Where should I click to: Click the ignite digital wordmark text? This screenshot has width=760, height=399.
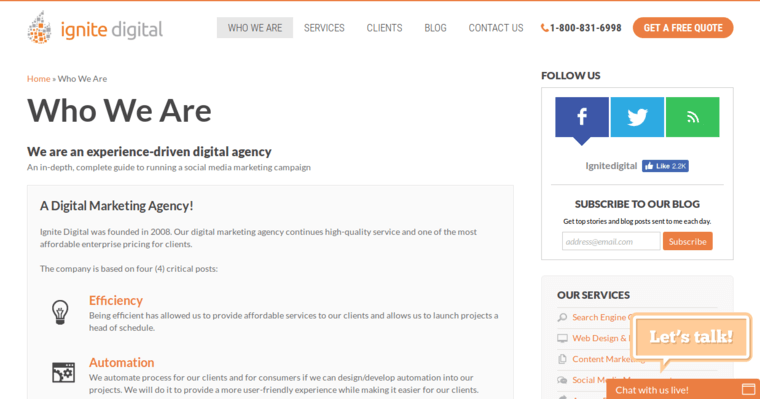click(111, 30)
